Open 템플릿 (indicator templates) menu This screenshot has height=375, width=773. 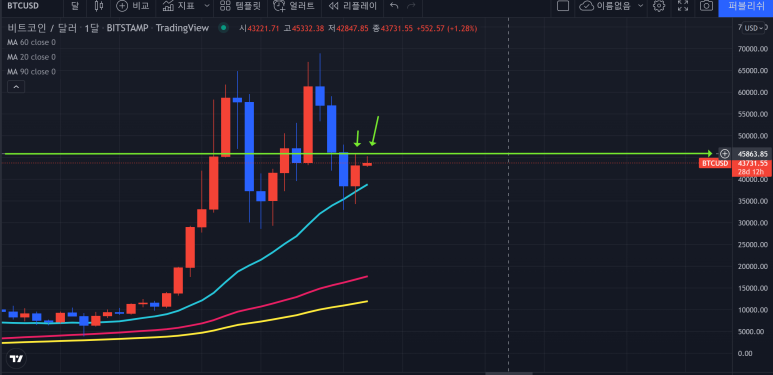240,6
